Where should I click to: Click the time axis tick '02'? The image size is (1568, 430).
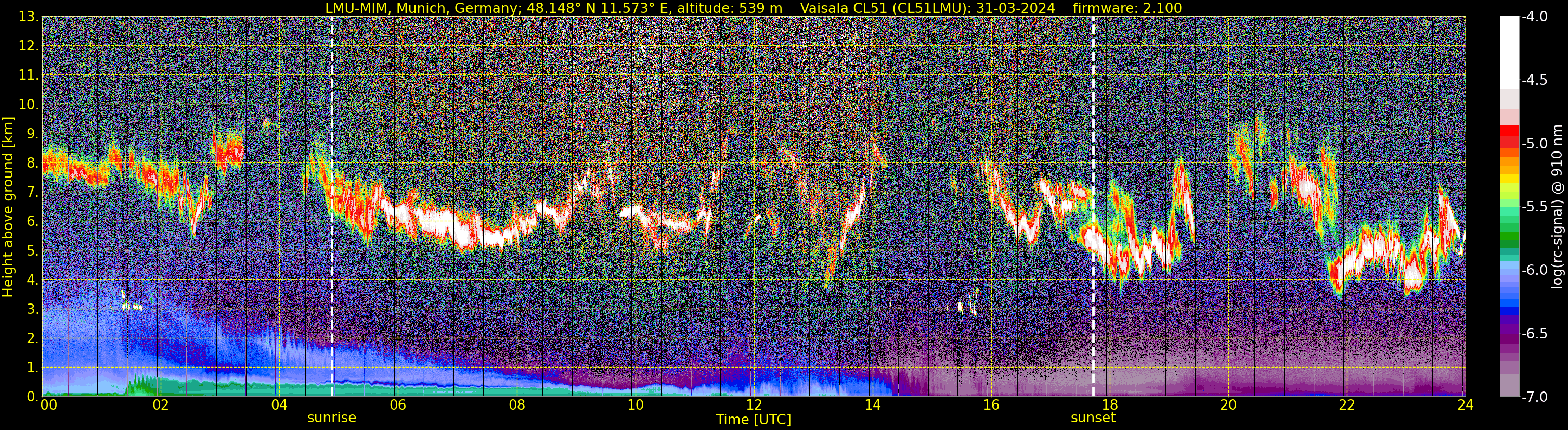(160, 405)
